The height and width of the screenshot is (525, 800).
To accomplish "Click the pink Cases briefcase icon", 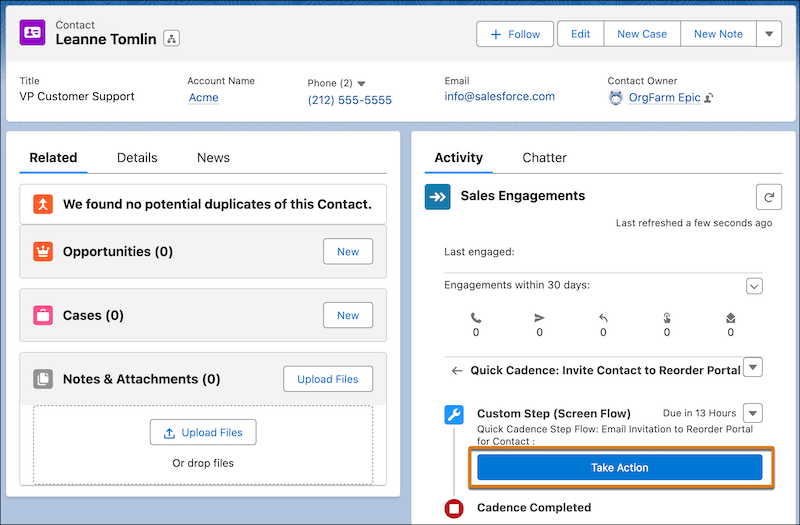I will tap(43, 315).
